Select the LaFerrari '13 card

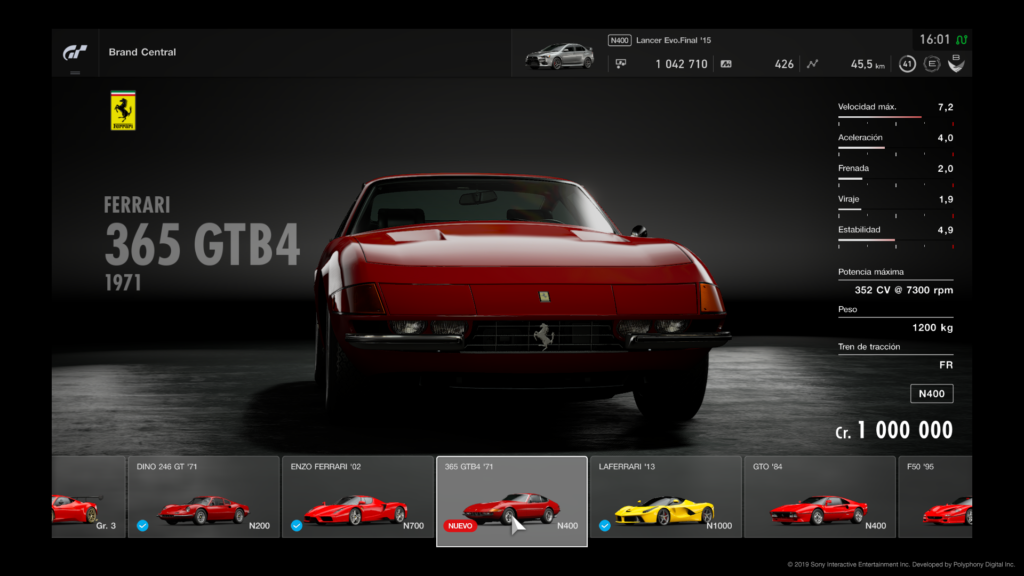click(x=666, y=497)
